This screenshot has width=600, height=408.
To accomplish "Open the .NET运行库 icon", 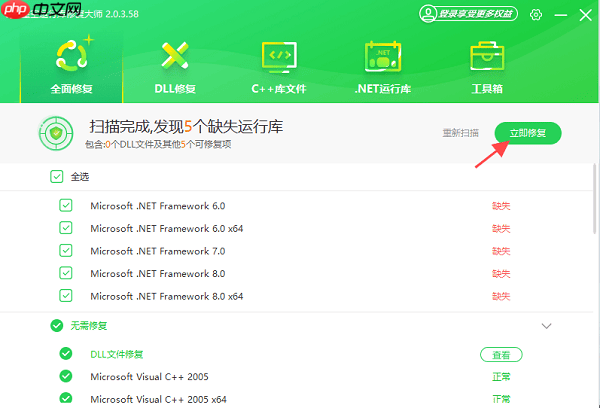I will coord(383,57).
